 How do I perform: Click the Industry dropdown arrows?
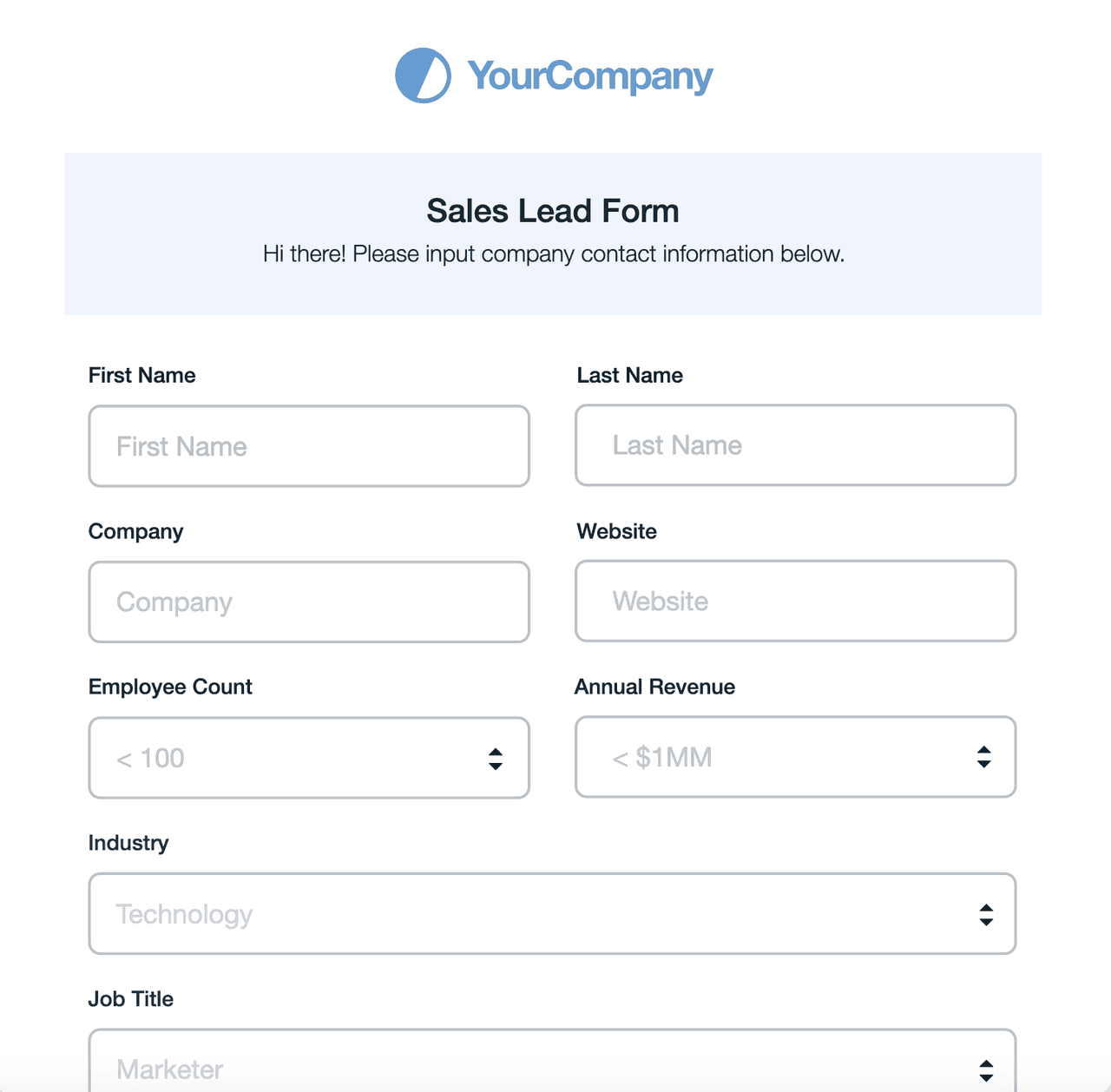[x=986, y=914]
